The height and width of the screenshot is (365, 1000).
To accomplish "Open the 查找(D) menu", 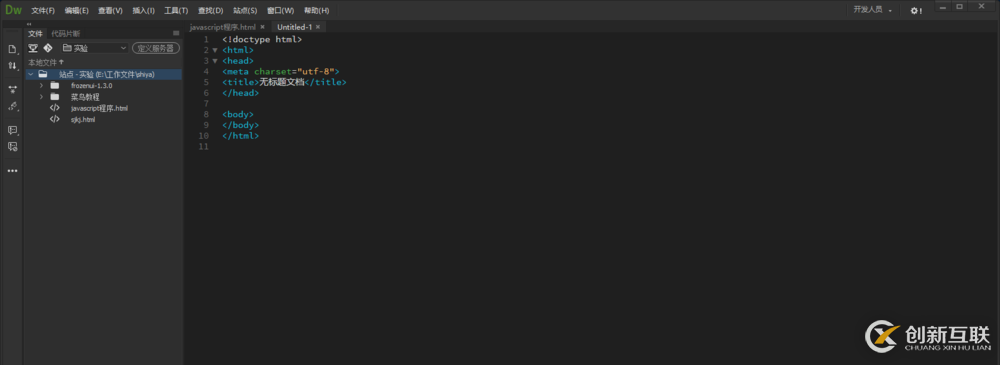I will (x=210, y=11).
